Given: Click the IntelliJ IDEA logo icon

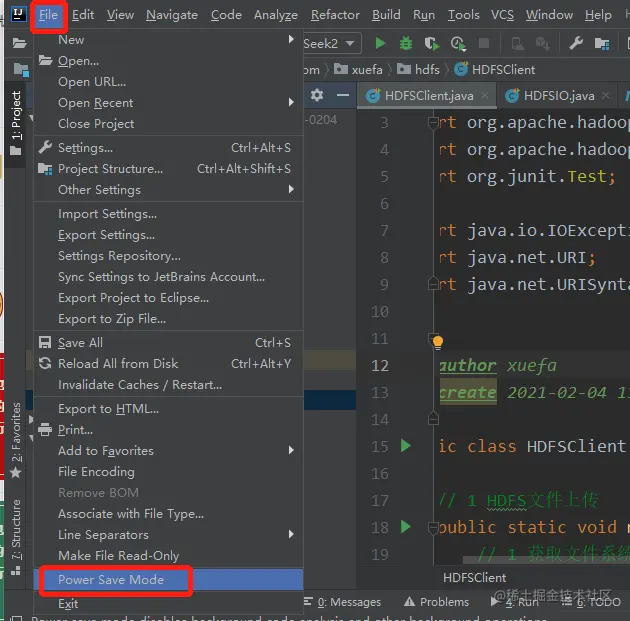Looking at the screenshot, I should pyautogui.click(x=18, y=14).
